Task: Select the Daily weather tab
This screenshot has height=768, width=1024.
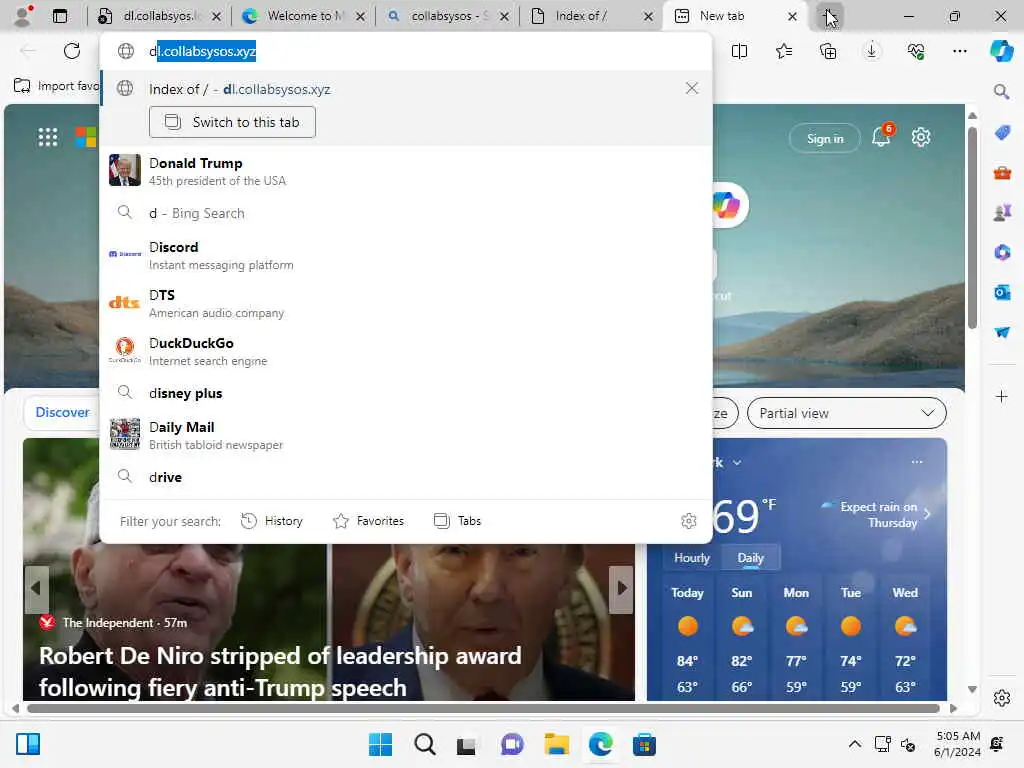Action: [x=750, y=558]
